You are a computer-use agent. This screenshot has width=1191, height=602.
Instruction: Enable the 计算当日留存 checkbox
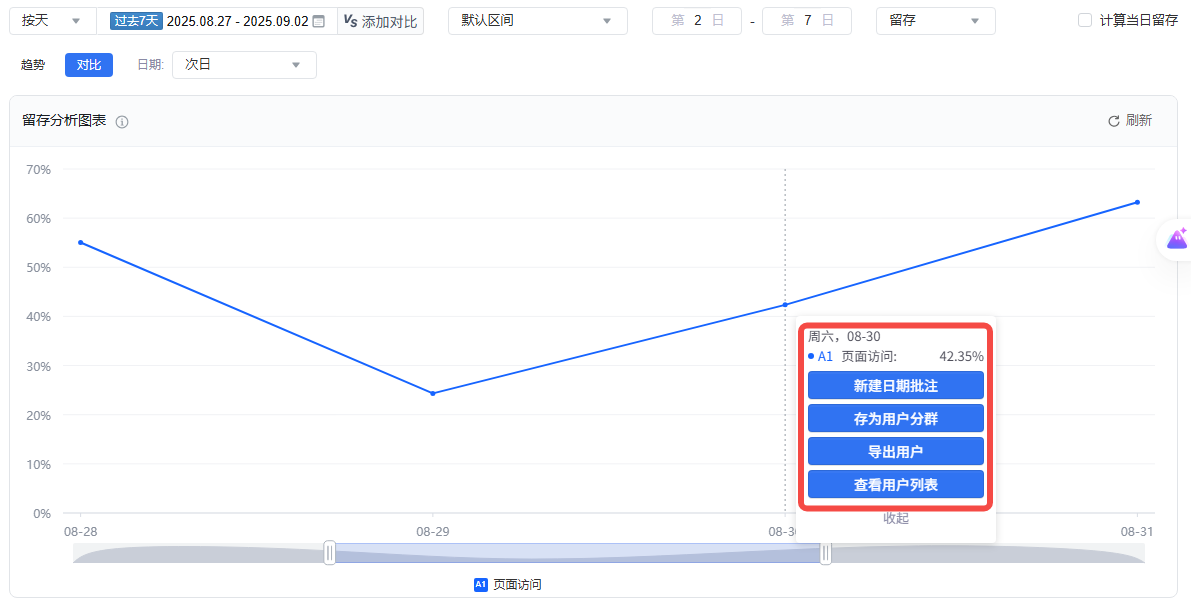(x=1085, y=20)
